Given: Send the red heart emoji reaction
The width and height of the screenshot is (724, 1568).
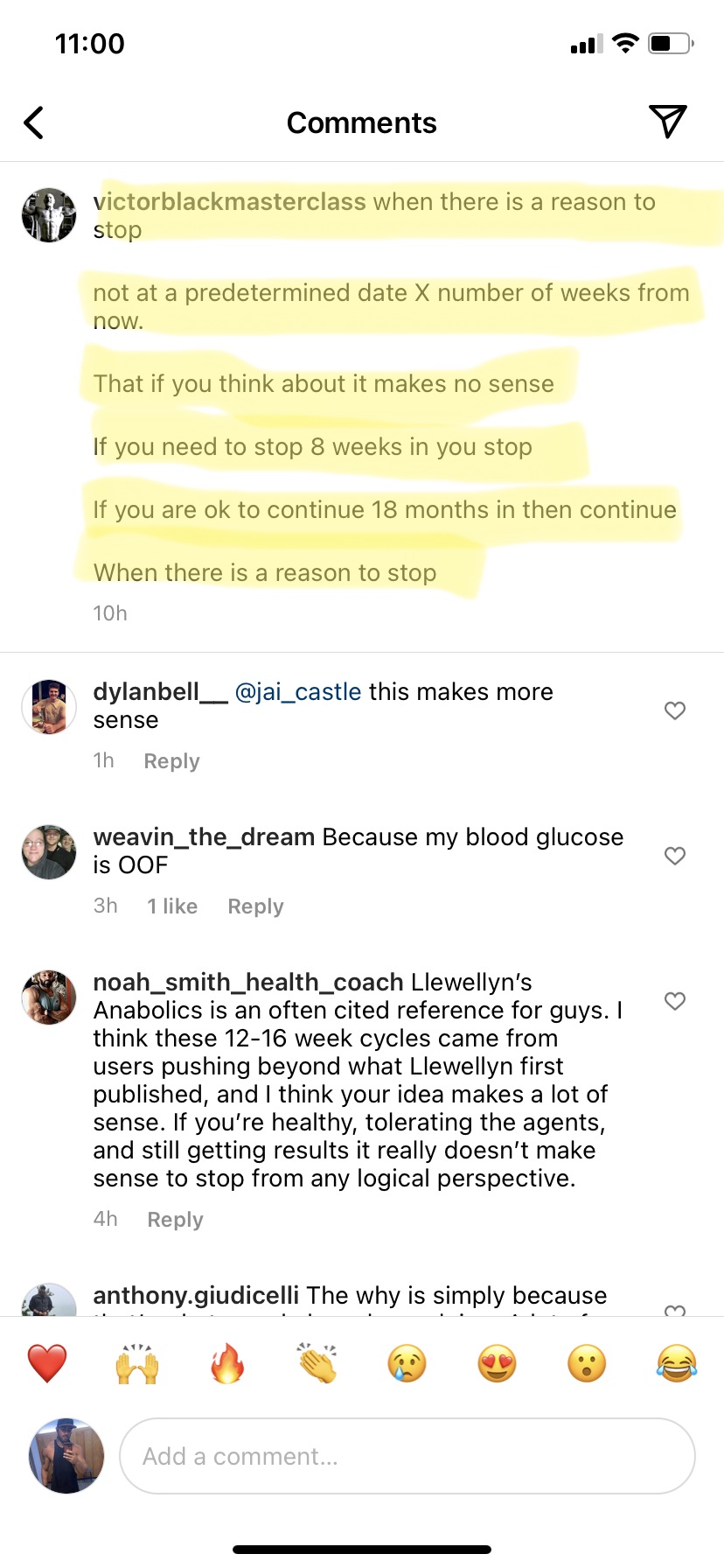Looking at the screenshot, I should 47,1363.
